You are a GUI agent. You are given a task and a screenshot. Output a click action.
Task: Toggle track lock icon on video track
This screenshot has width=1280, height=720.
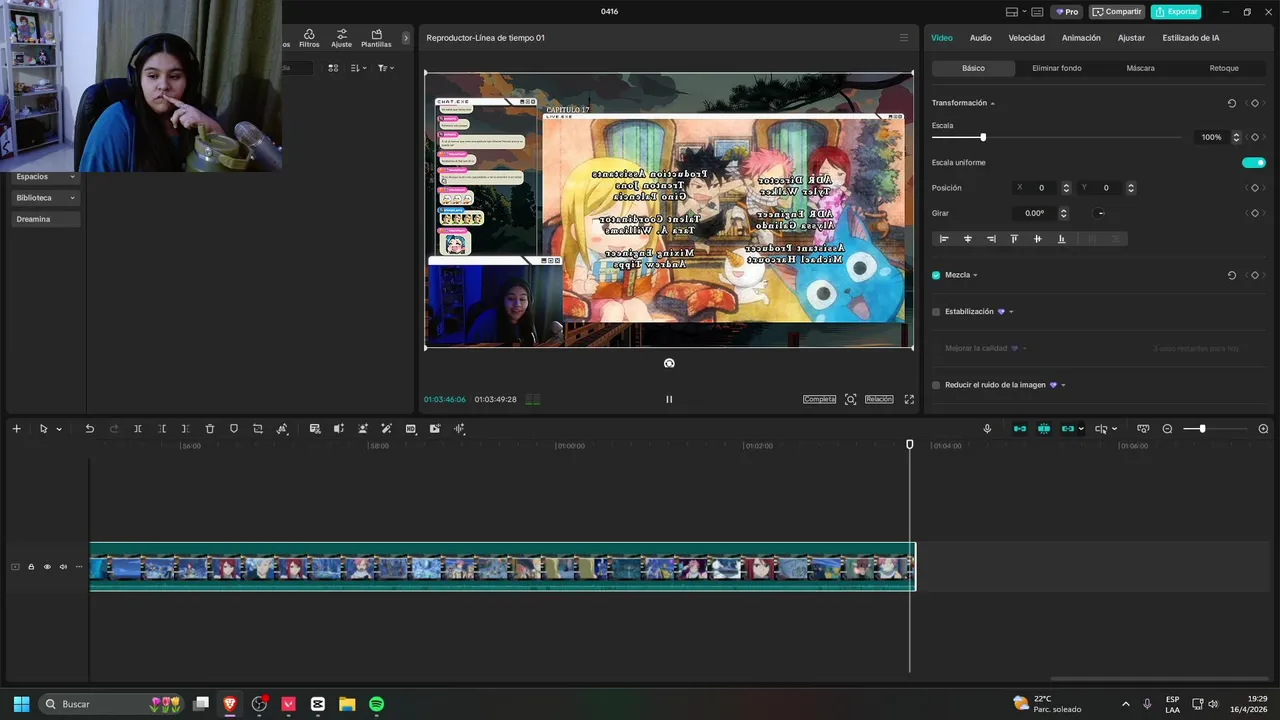point(31,567)
